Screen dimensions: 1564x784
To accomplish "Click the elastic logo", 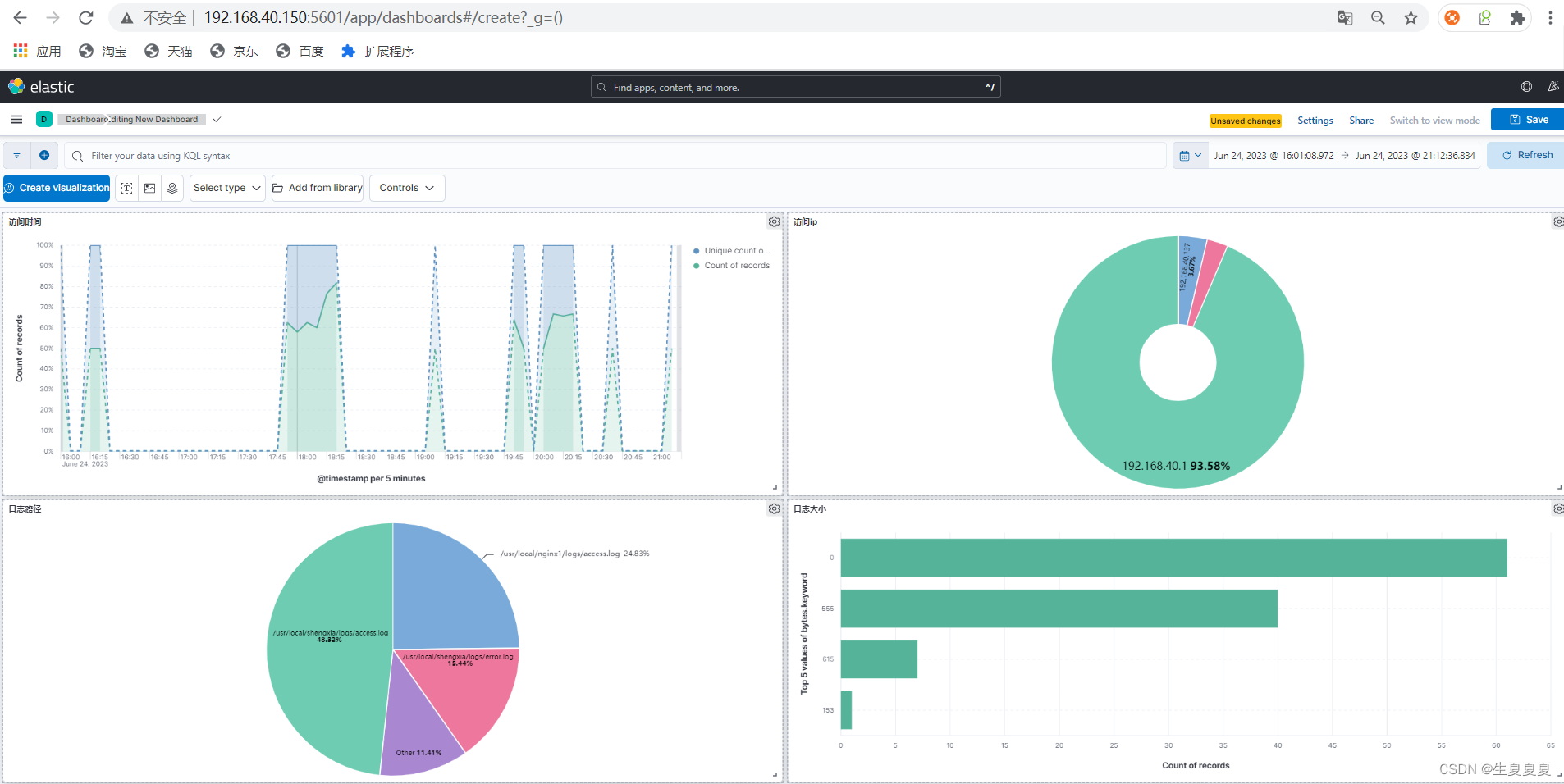I will point(41,87).
